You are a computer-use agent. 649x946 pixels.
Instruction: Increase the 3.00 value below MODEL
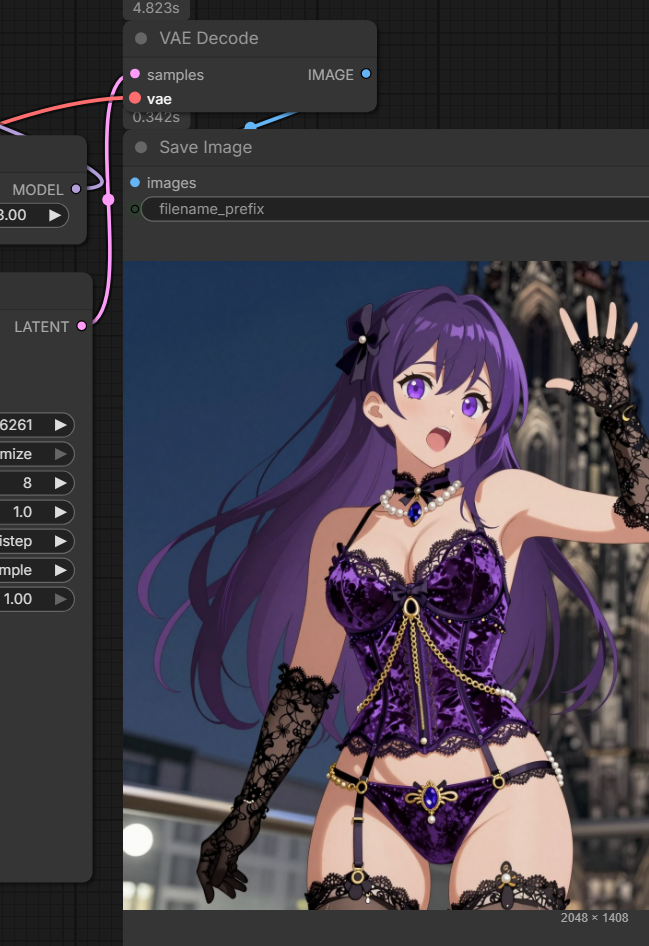point(55,215)
